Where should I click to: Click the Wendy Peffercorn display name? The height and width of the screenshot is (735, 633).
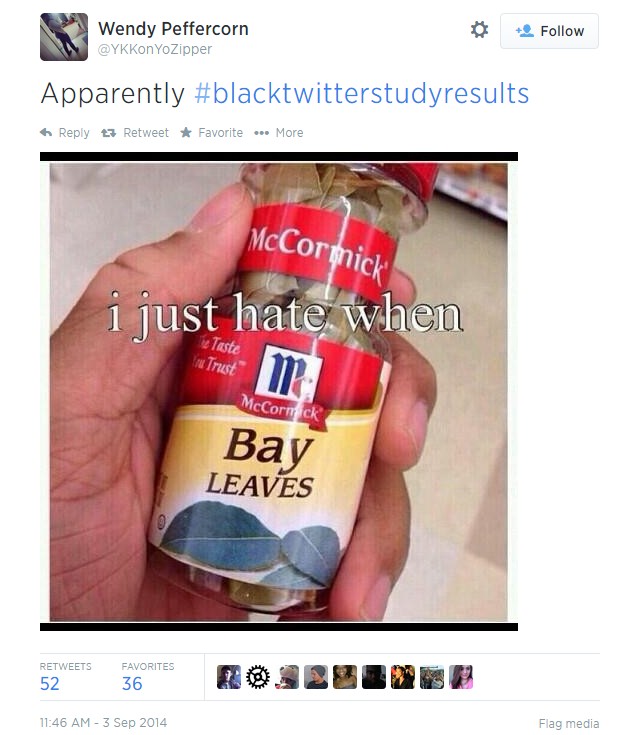173,29
